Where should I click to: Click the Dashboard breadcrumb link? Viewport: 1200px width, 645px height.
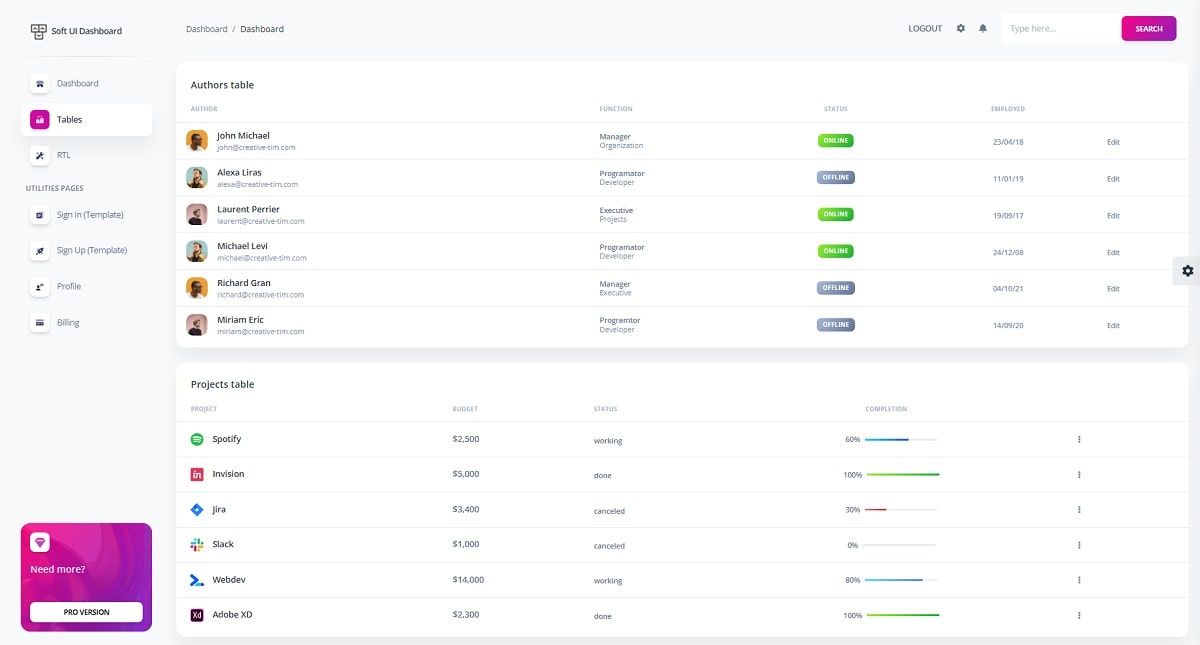(207, 28)
